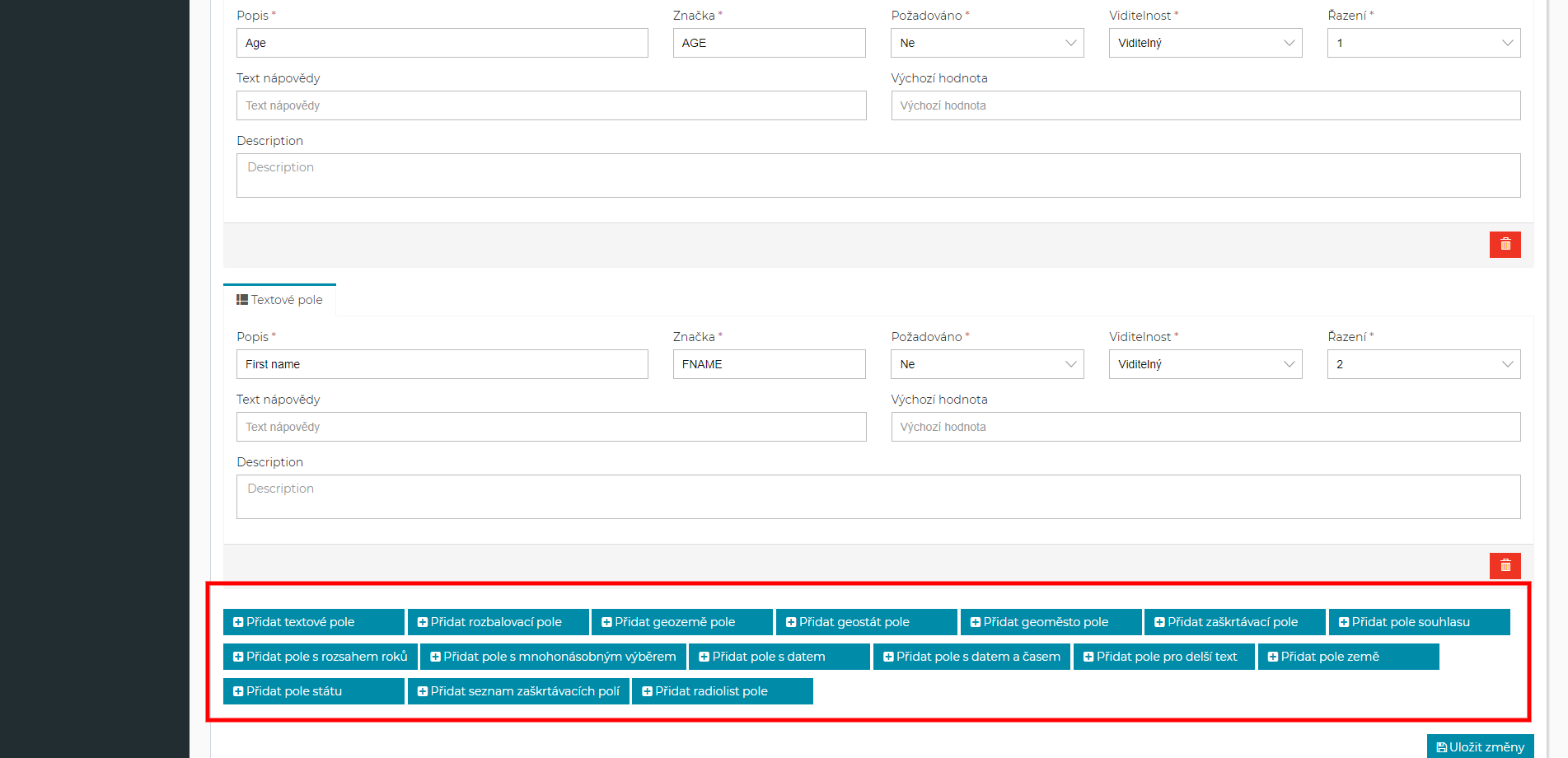1568x758 pixels.
Task: Click Přidat textové pole button
Action: (314, 622)
